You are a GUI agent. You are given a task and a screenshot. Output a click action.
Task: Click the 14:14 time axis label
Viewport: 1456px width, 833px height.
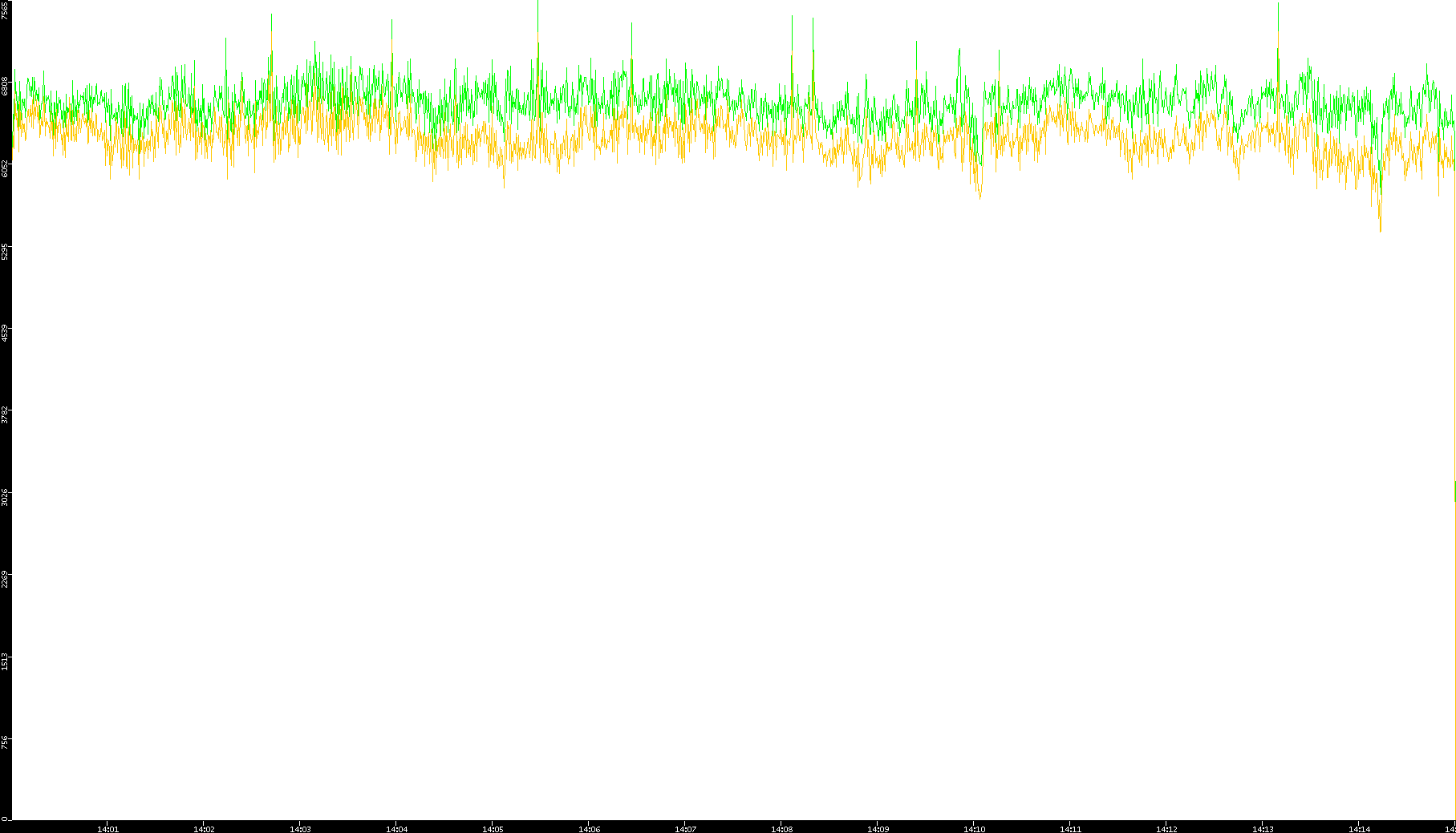tap(1359, 829)
